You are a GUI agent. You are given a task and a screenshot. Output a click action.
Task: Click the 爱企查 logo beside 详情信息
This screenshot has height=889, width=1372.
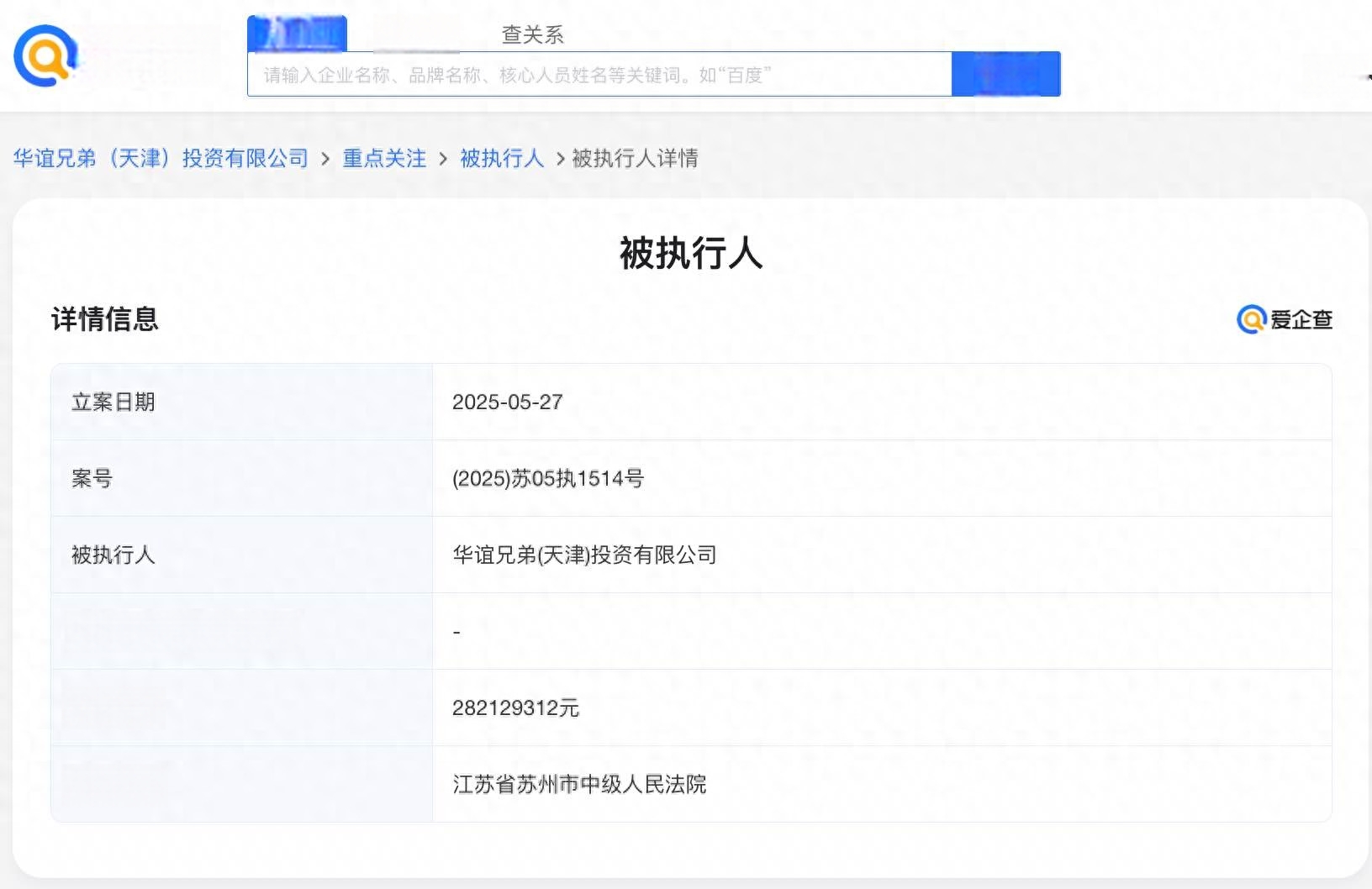(1285, 319)
